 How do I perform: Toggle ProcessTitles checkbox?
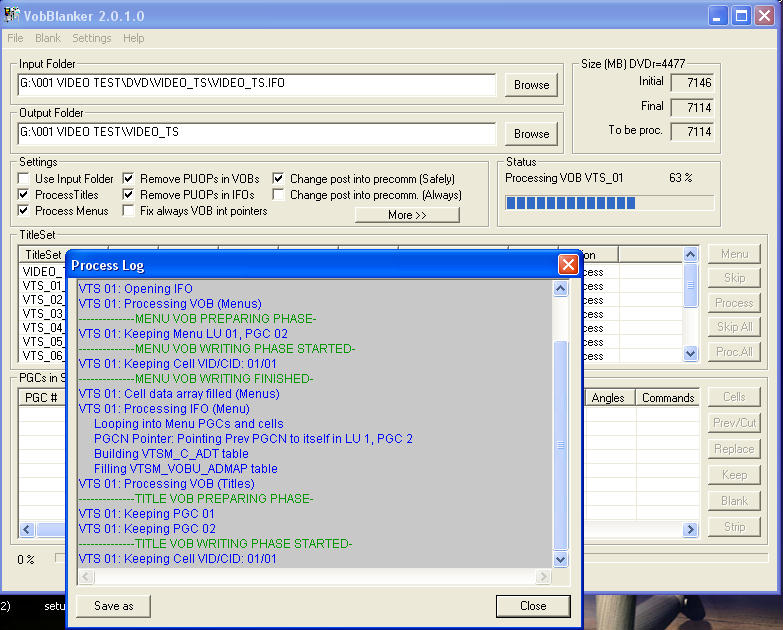tap(23, 194)
